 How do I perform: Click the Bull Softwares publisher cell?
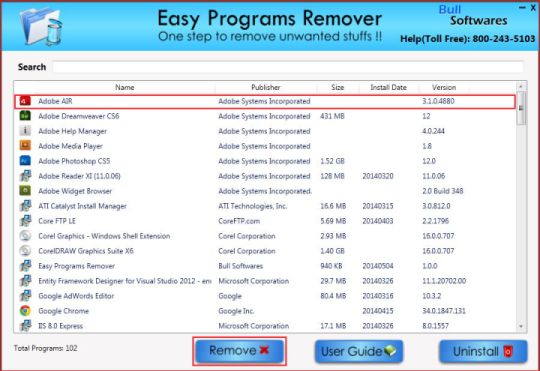240,266
